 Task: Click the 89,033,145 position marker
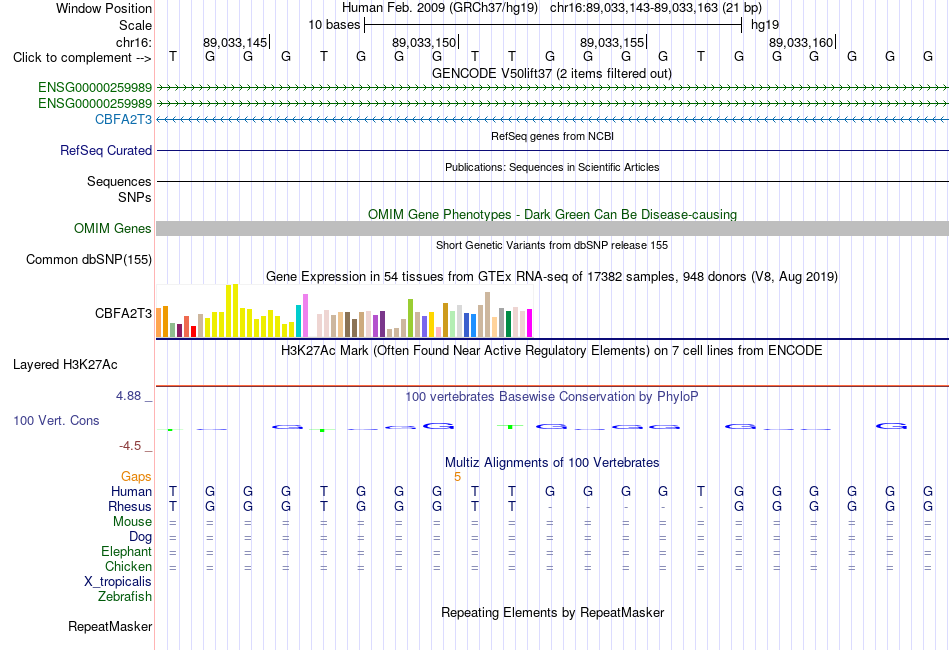(235, 42)
